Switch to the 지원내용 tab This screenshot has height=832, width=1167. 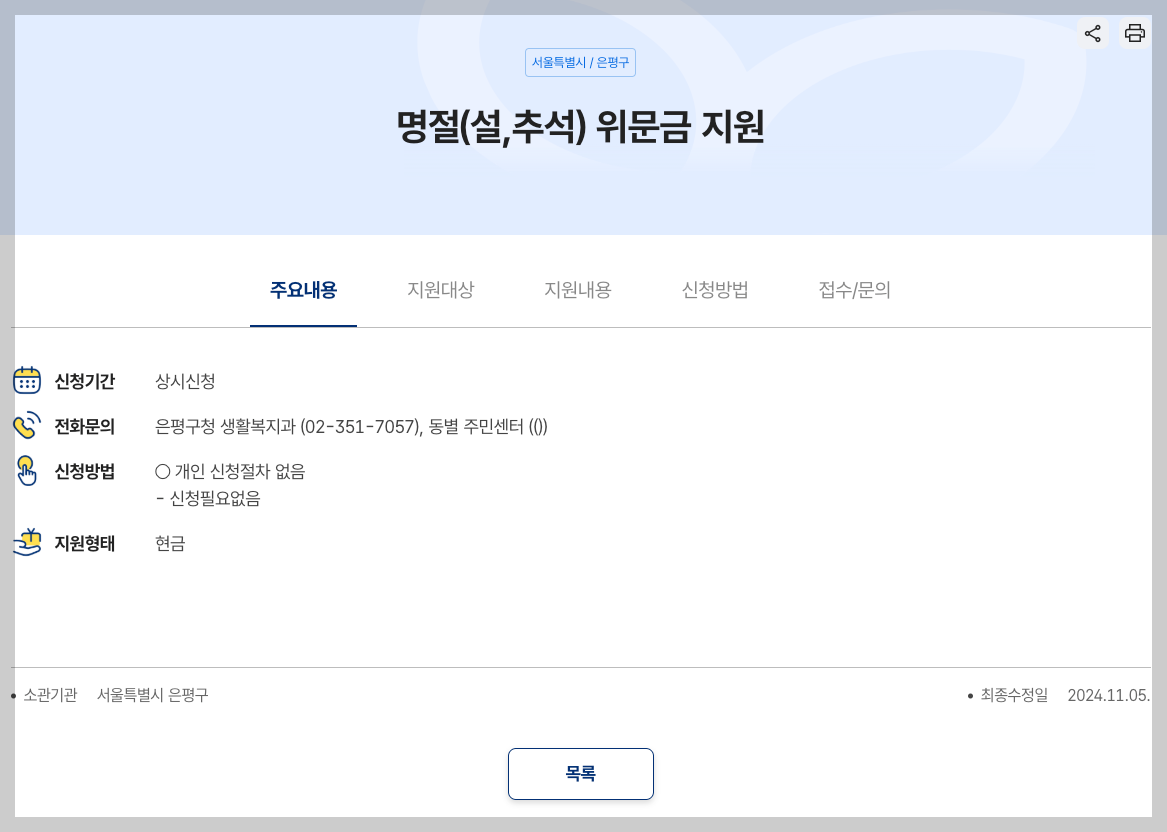(x=577, y=291)
